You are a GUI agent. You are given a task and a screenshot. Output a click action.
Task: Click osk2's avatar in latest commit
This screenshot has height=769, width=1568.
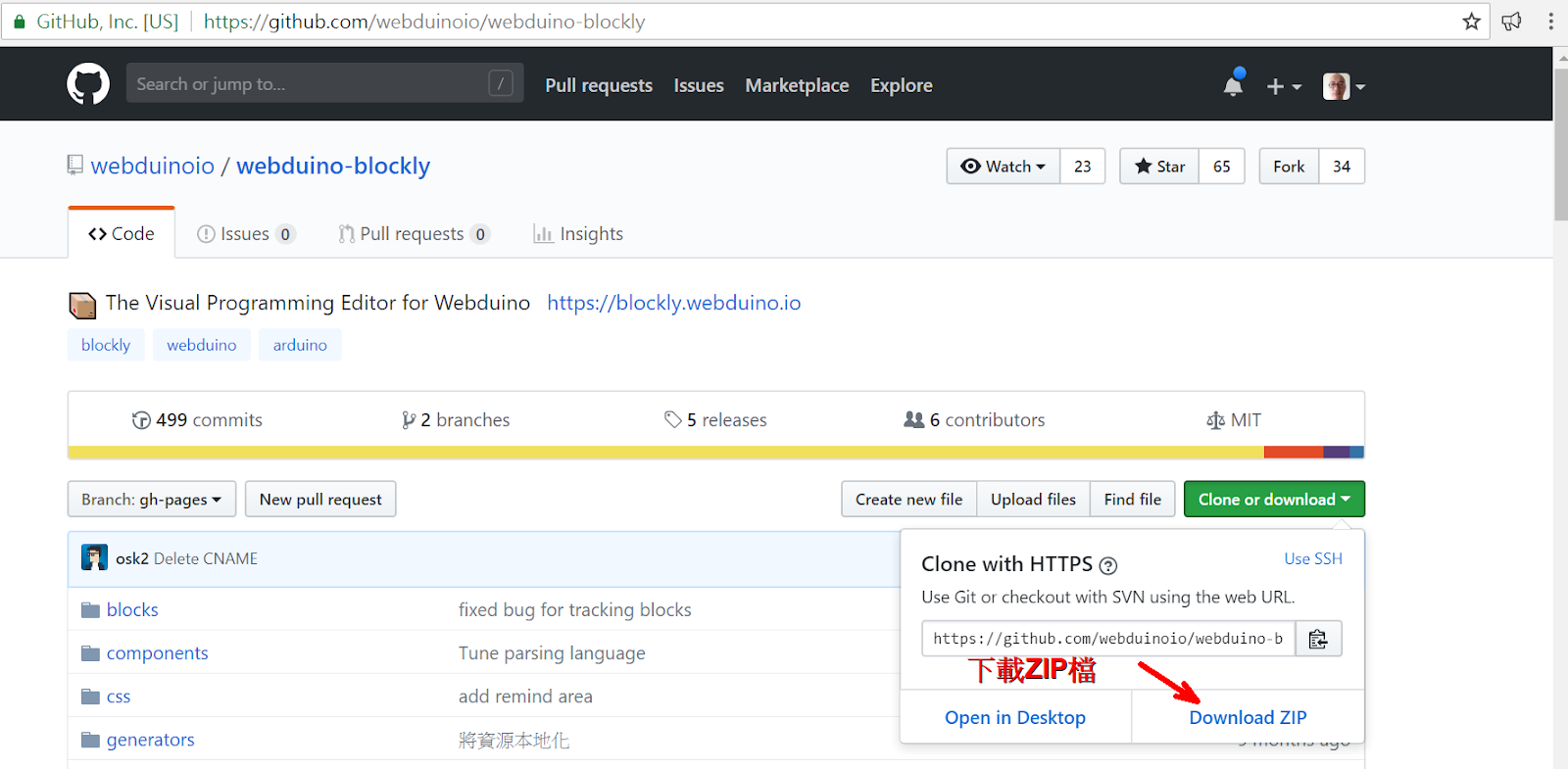(94, 557)
